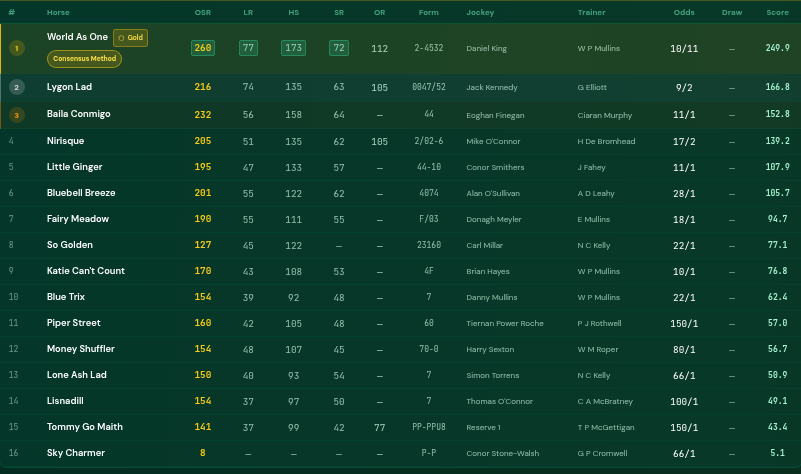Click the highlighted OSR value 260
The image size is (801, 474).
[x=203, y=48]
